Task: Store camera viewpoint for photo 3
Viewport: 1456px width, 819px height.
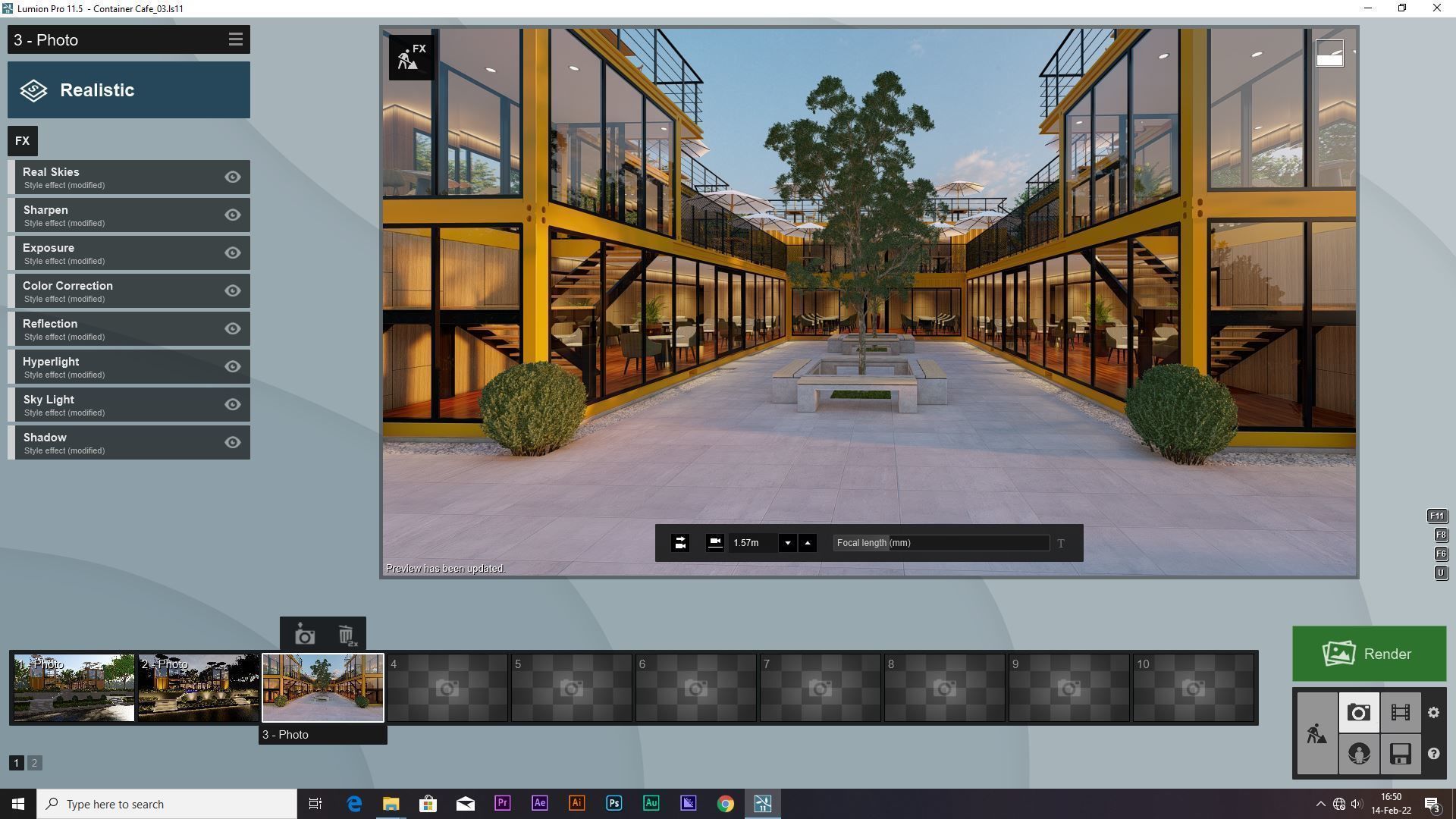Action: pos(305,635)
